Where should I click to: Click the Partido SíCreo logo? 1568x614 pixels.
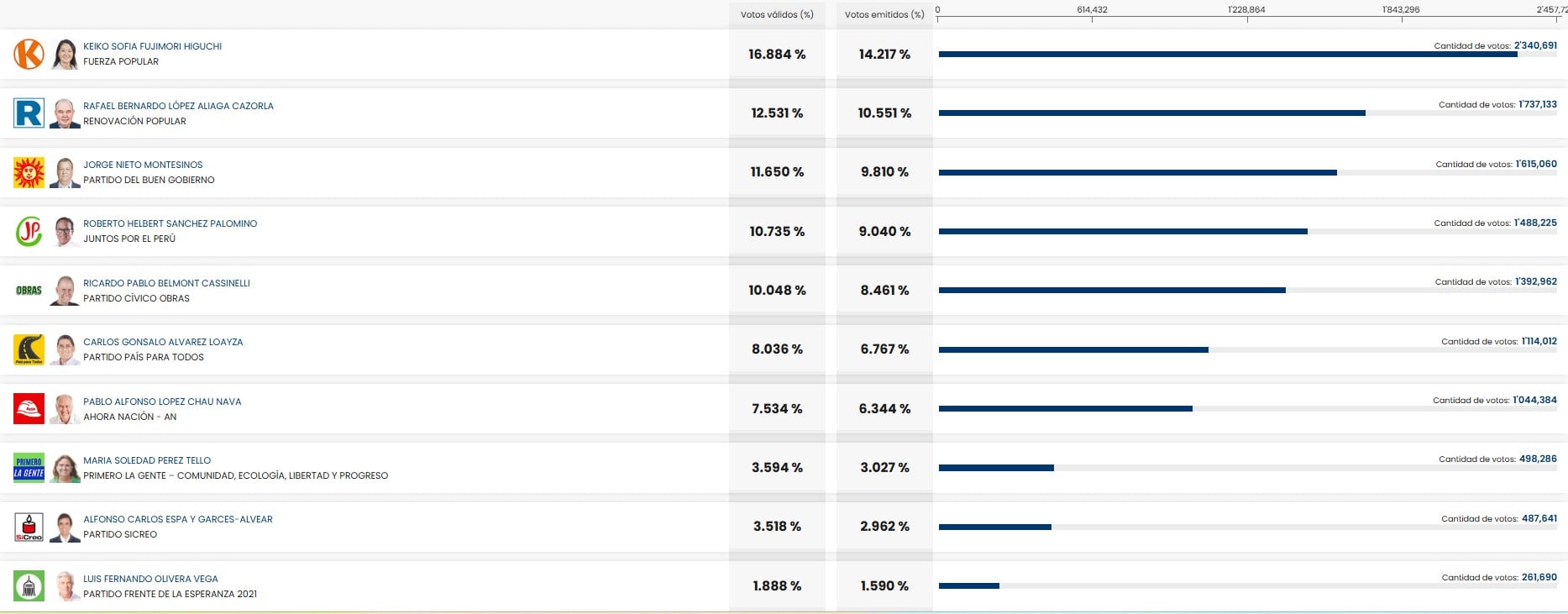(x=29, y=527)
